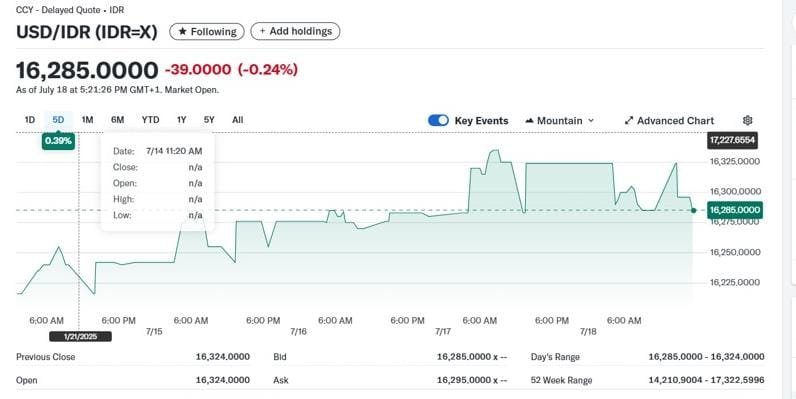Viewport: 796px width, 399px height.
Task: Click the Advanced Chart expand arrows icon
Action: 629,121
